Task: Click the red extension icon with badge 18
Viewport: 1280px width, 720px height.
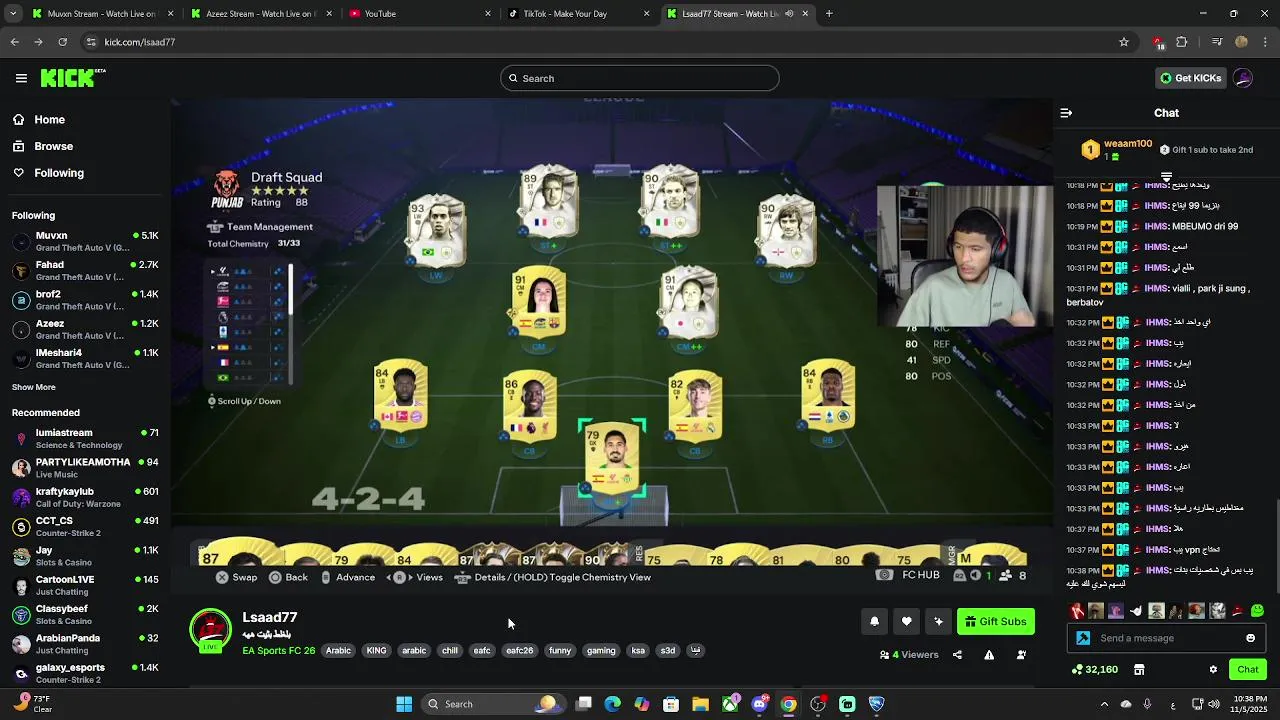Action: (x=1158, y=42)
